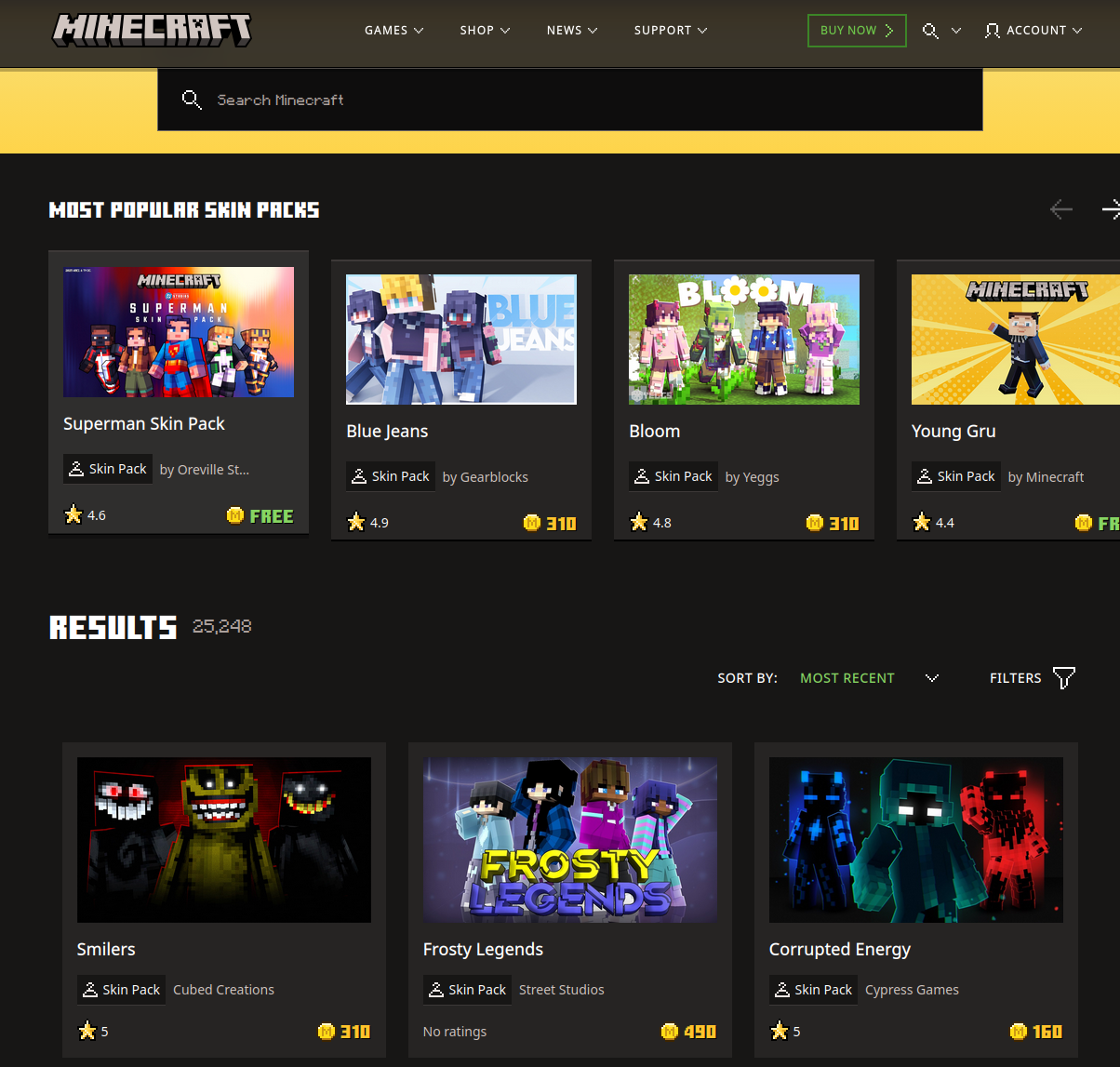The width and height of the screenshot is (1120, 1067).
Task: Expand the Support dropdown
Action: (670, 30)
